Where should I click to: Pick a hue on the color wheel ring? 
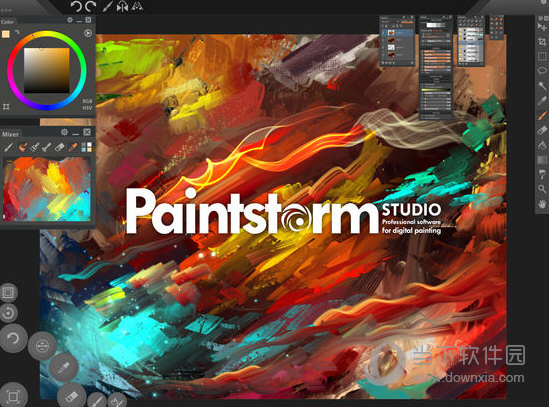pyautogui.click(x=47, y=34)
